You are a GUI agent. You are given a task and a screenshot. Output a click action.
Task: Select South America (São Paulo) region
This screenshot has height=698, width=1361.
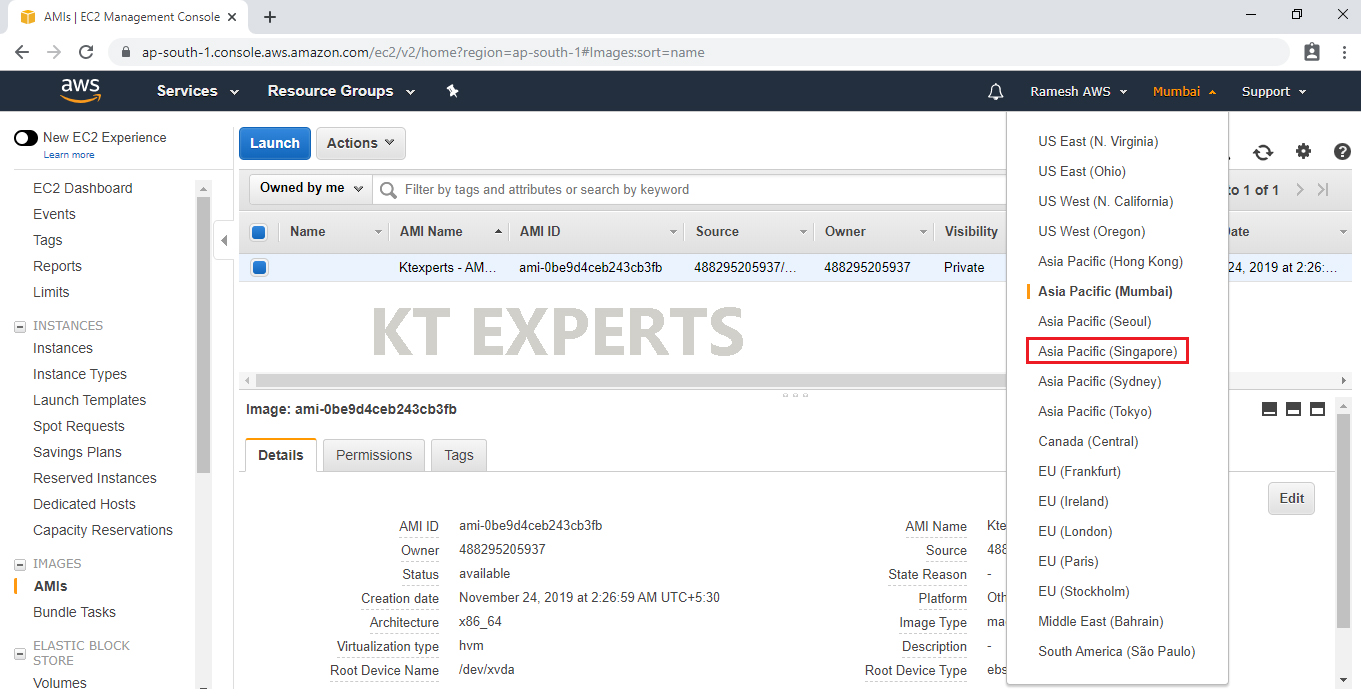(x=1117, y=651)
